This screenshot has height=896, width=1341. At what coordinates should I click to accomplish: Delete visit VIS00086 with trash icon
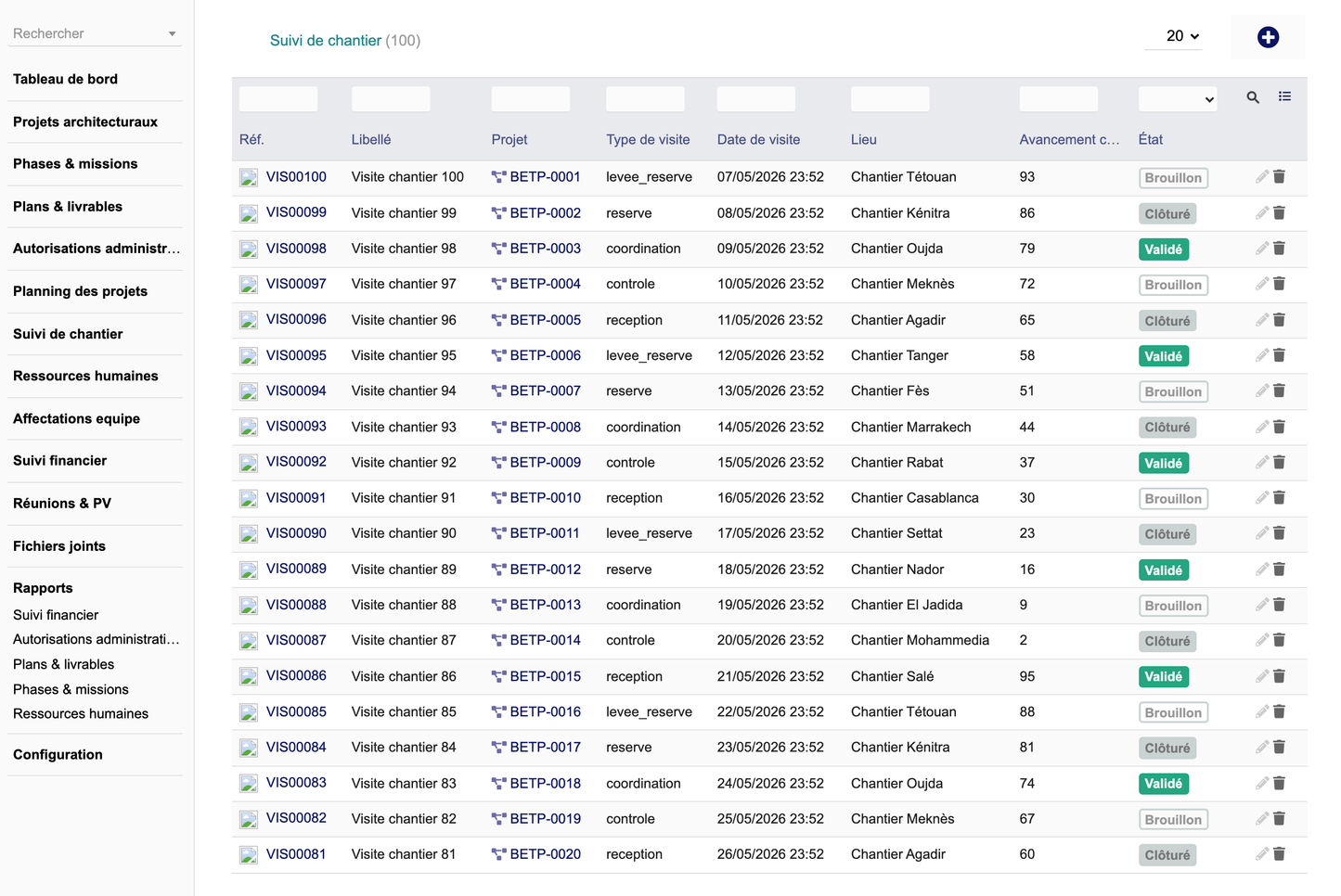pos(1279,676)
